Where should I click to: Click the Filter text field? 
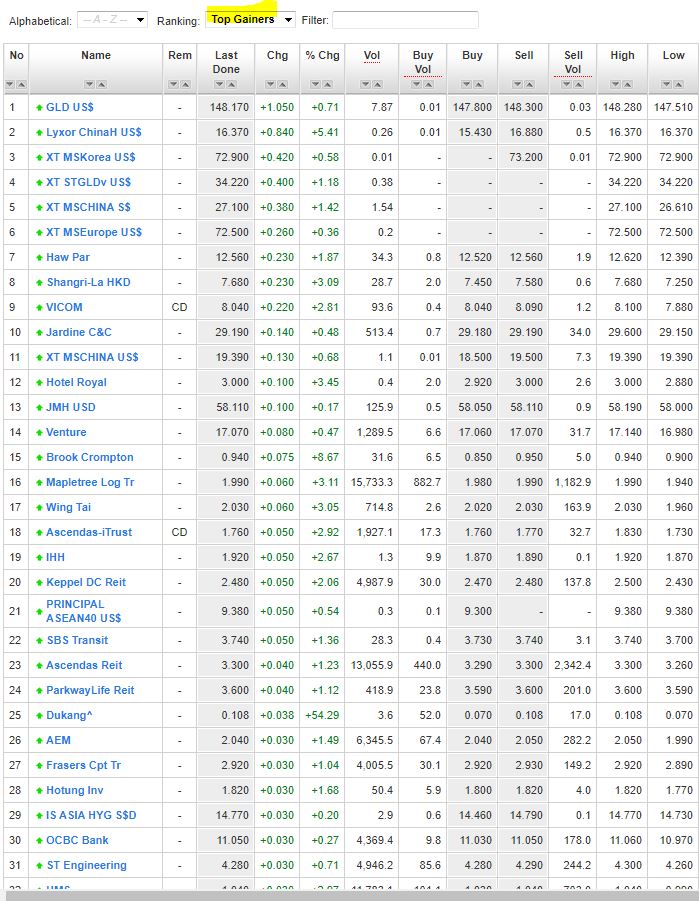click(405, 20)
